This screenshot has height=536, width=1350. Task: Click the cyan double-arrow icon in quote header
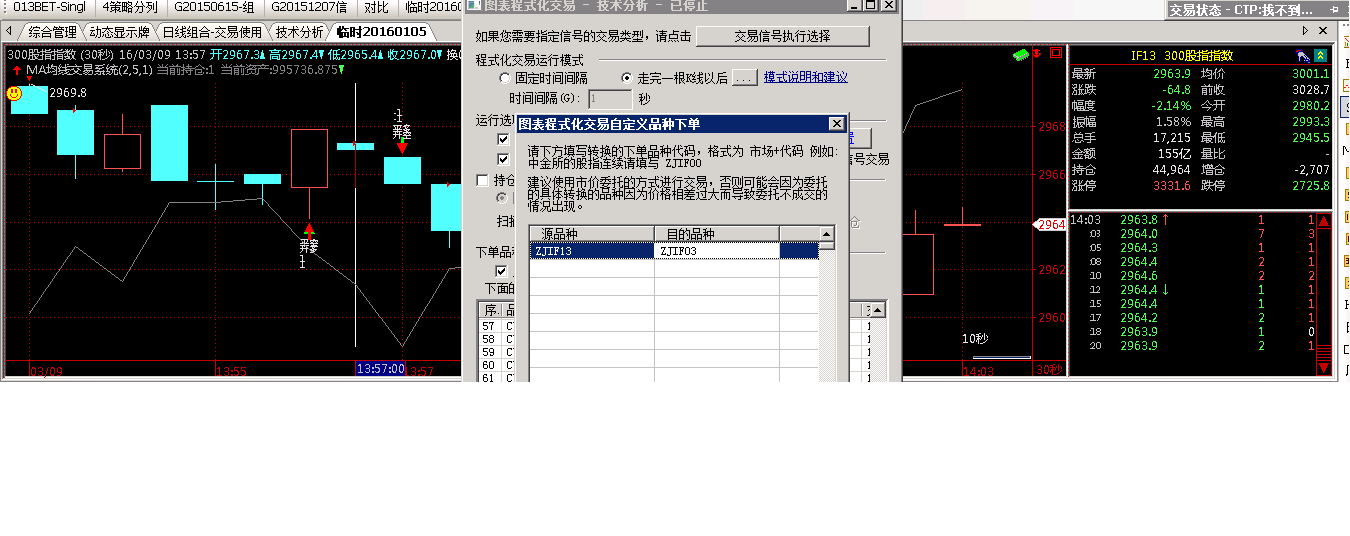click(1321, 55)
